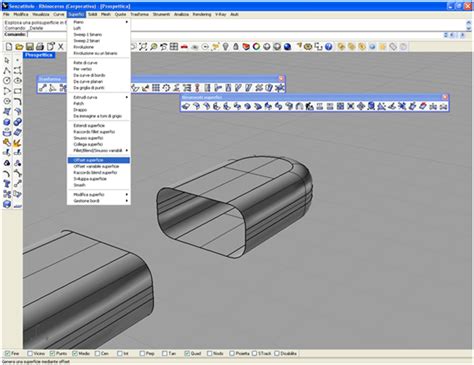Toggle the Vicino osnap checkbox
The image size is (474, 365).
[x=30, y=353]
